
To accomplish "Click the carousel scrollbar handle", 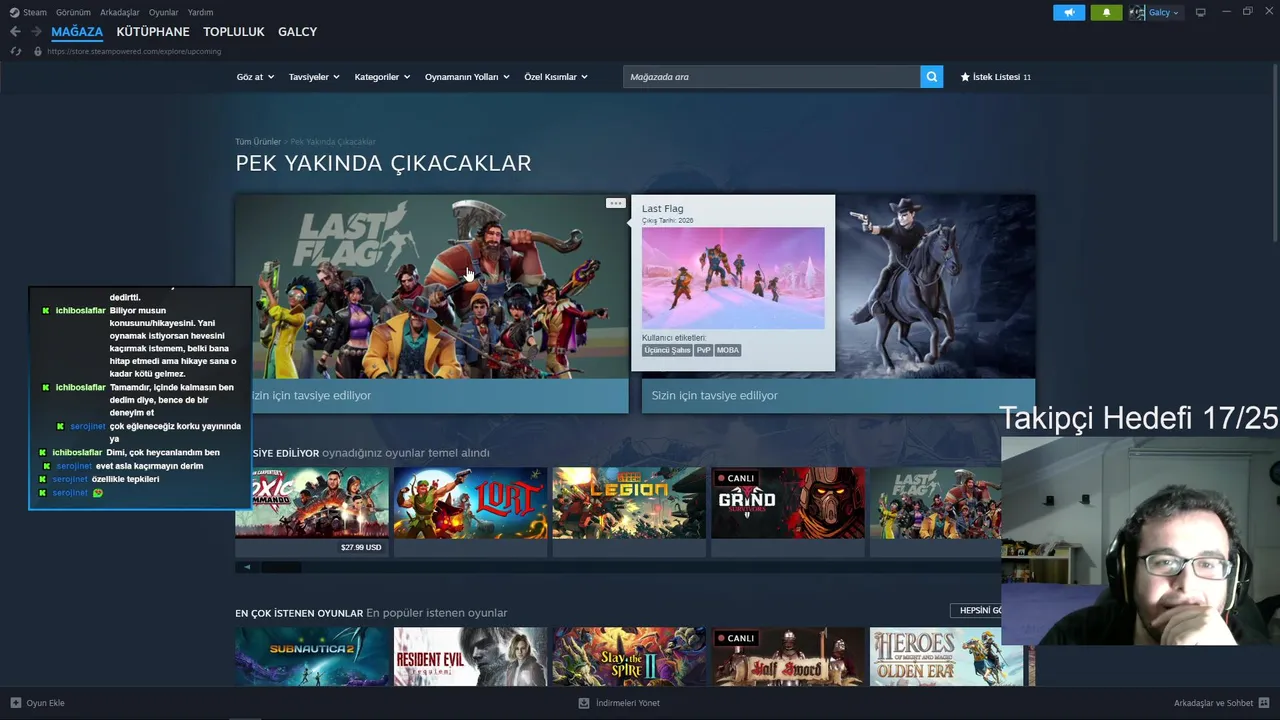I will click(281, 567).
